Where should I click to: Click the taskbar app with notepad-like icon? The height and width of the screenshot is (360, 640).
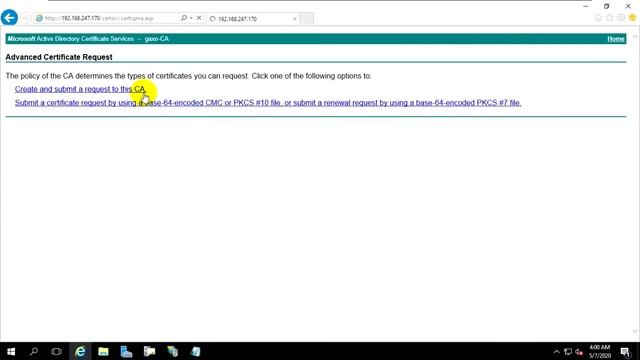pos(196,351)
